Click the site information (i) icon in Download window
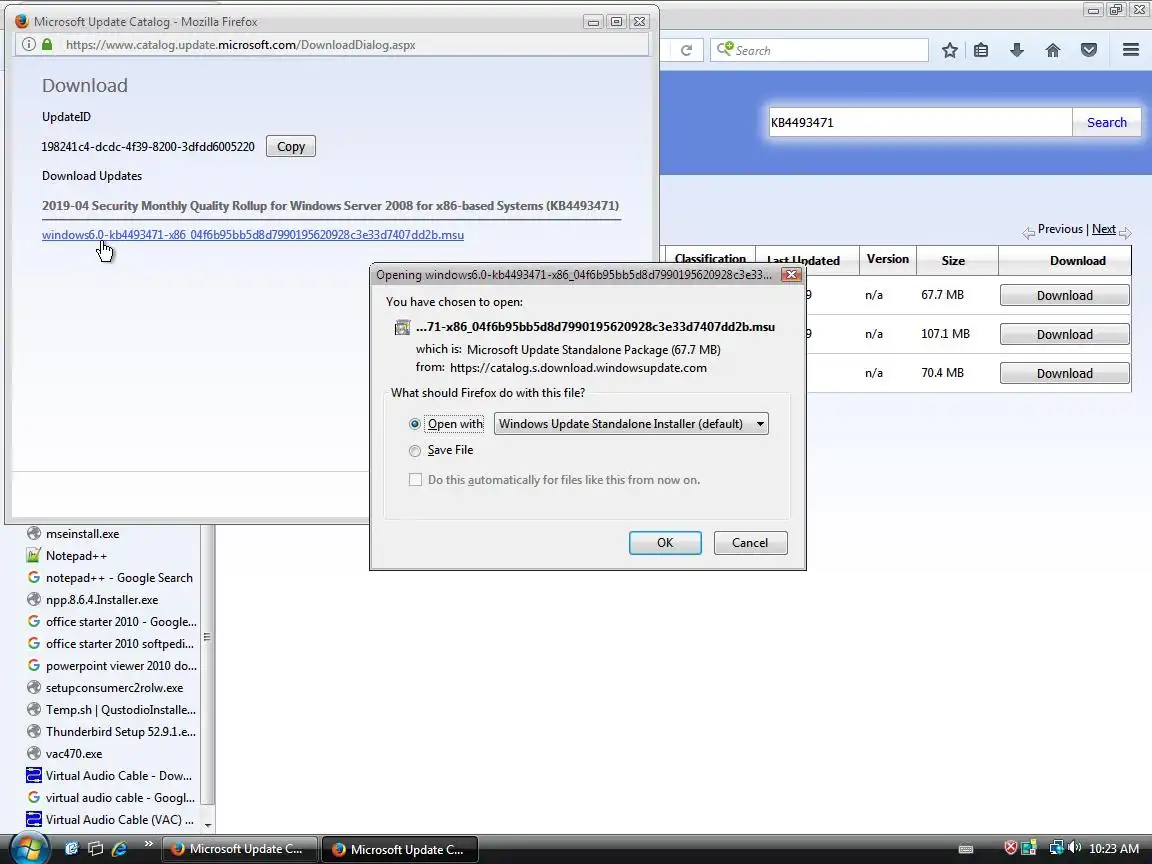 pyautogui.click(x=29, y=44)
